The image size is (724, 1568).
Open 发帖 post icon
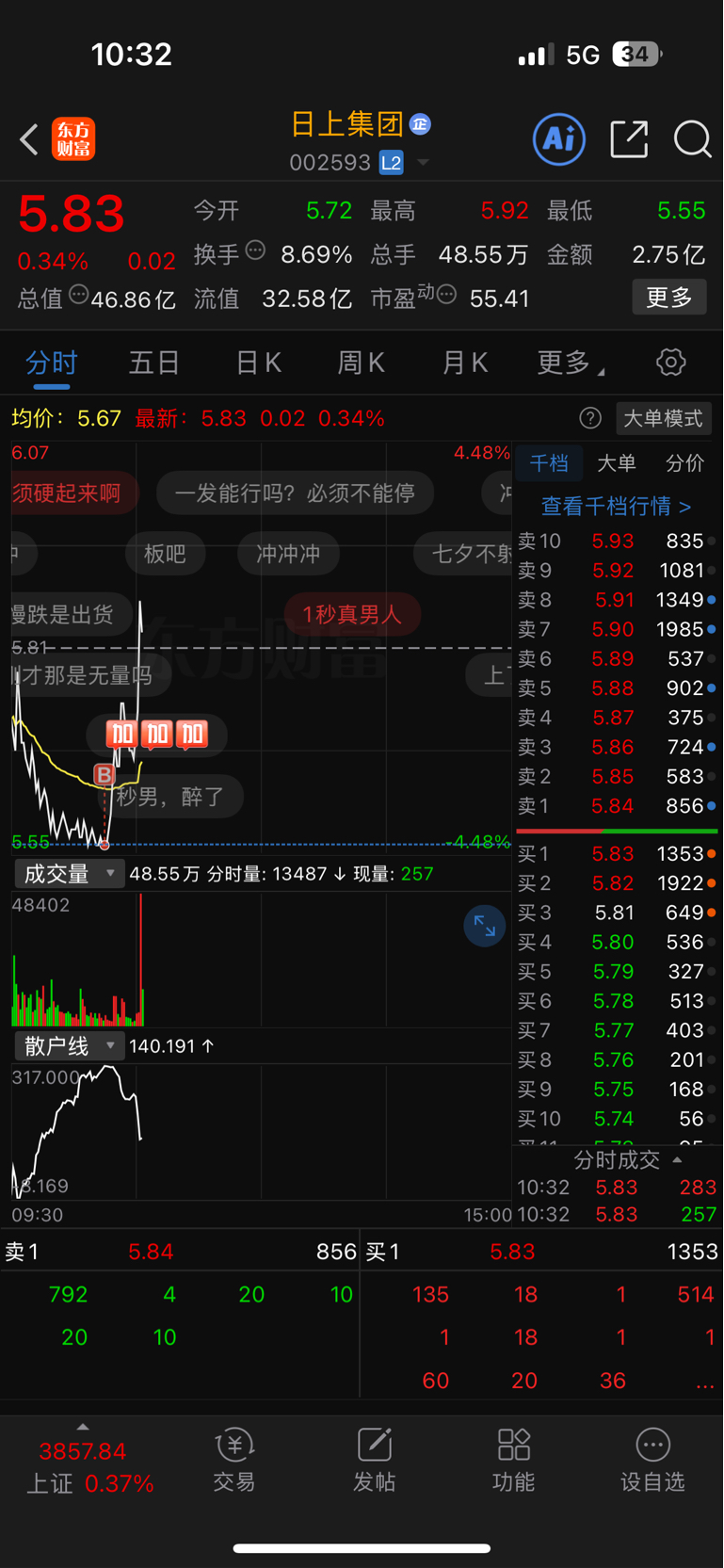tap(374, 1461)
